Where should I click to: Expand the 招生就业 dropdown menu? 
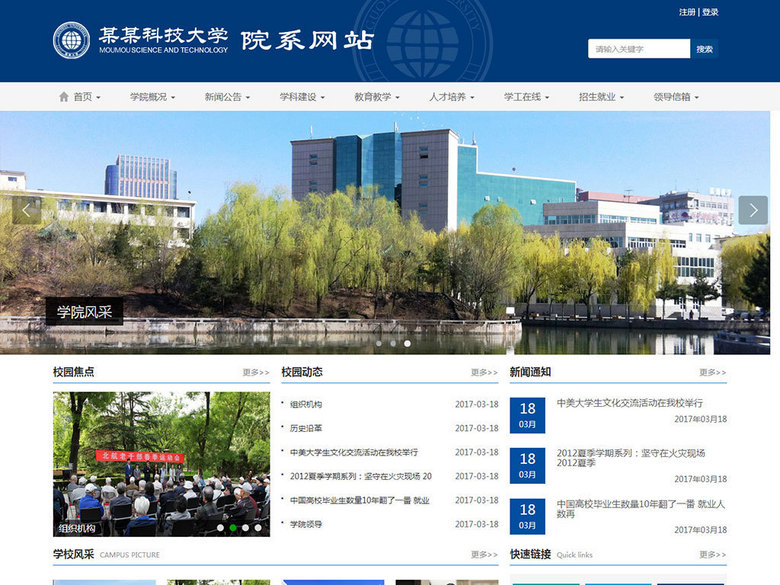(x=601, y=97)
